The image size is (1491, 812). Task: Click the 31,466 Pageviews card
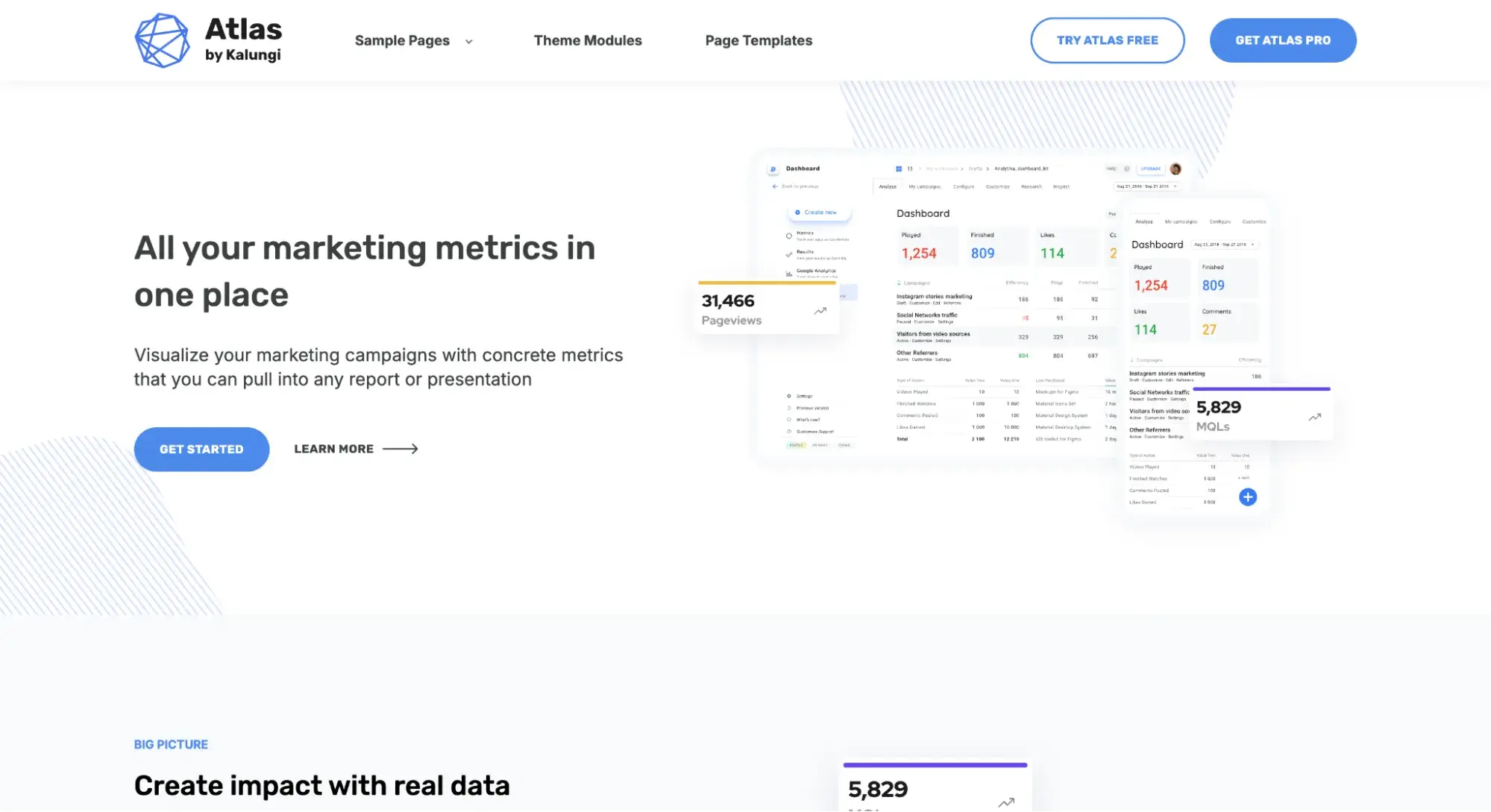(768, 308)
